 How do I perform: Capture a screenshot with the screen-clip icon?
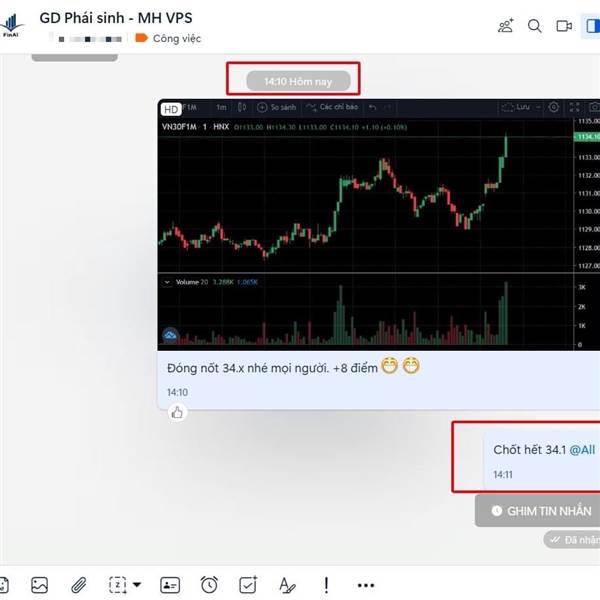coord(117,585)
